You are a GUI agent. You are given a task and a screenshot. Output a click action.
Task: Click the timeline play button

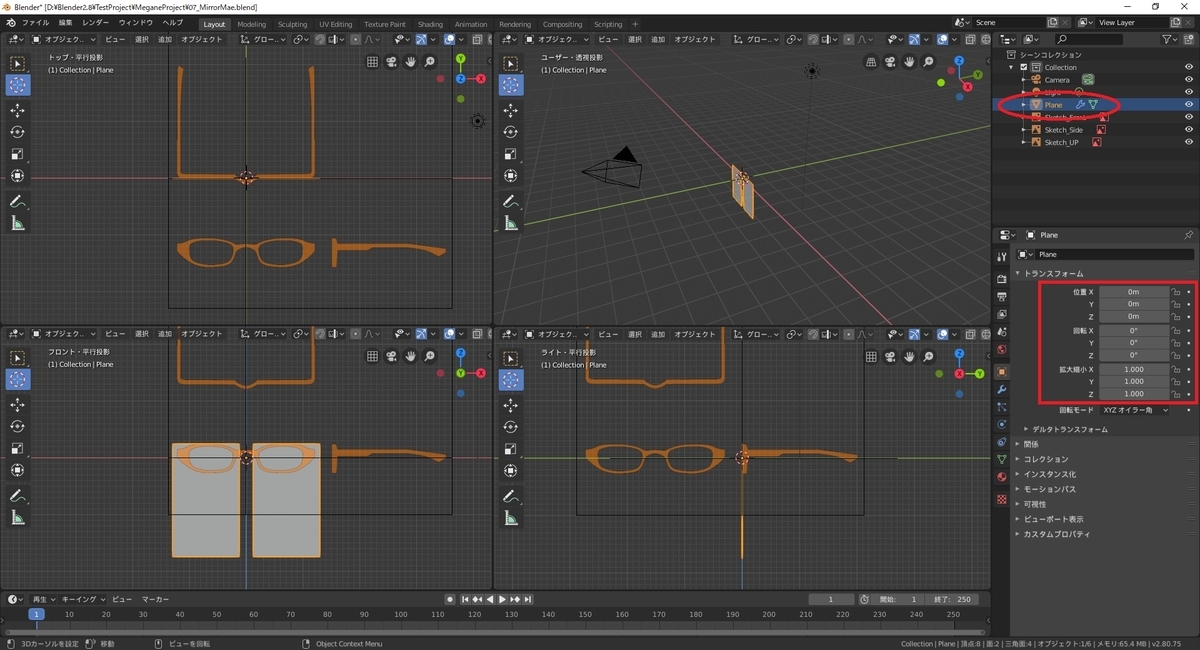[502, 599]
